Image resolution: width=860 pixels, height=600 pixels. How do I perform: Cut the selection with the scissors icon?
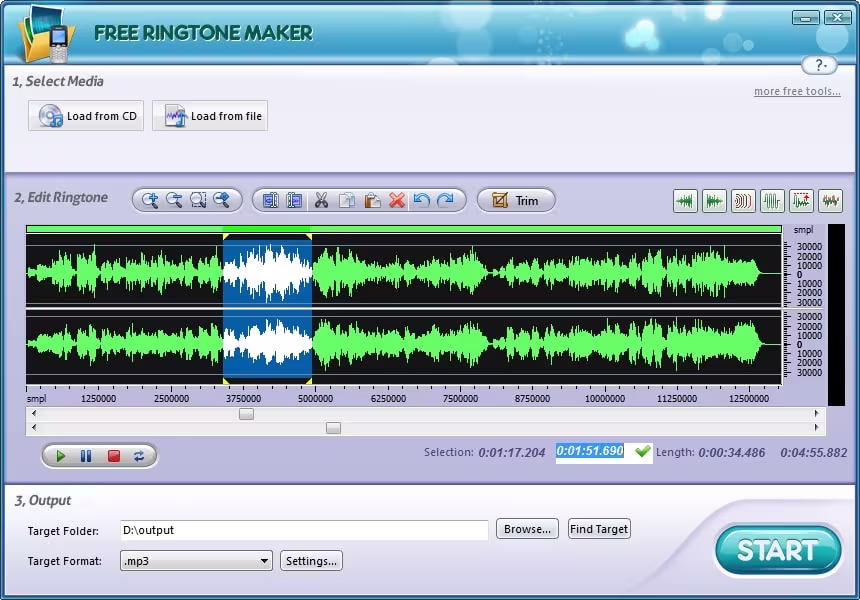point(321,201)
